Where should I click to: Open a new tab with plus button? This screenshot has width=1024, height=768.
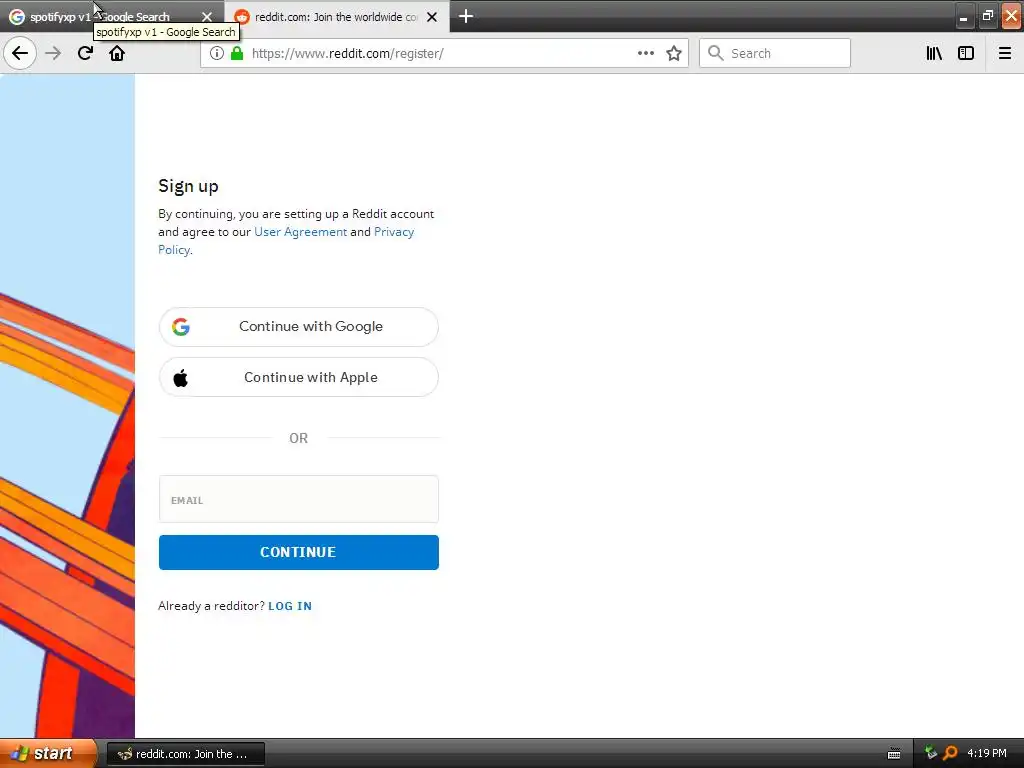466,16
